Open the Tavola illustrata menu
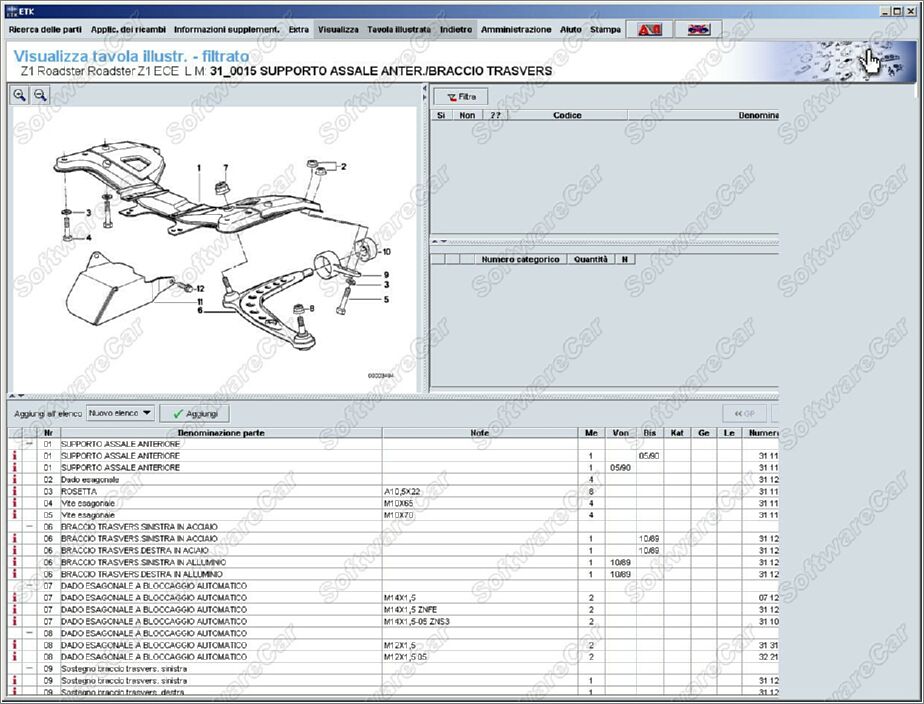This screenshot has height=704, width=924. point(399,30)
